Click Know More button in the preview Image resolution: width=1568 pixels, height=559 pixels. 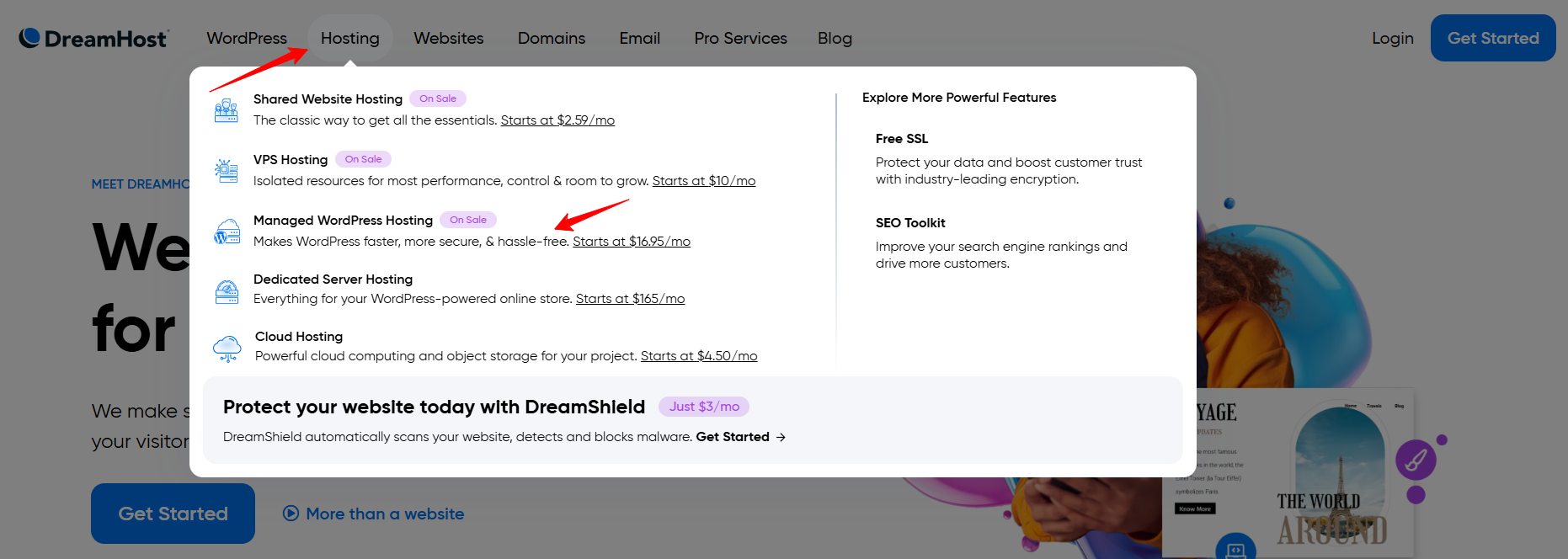[1195, 508]
